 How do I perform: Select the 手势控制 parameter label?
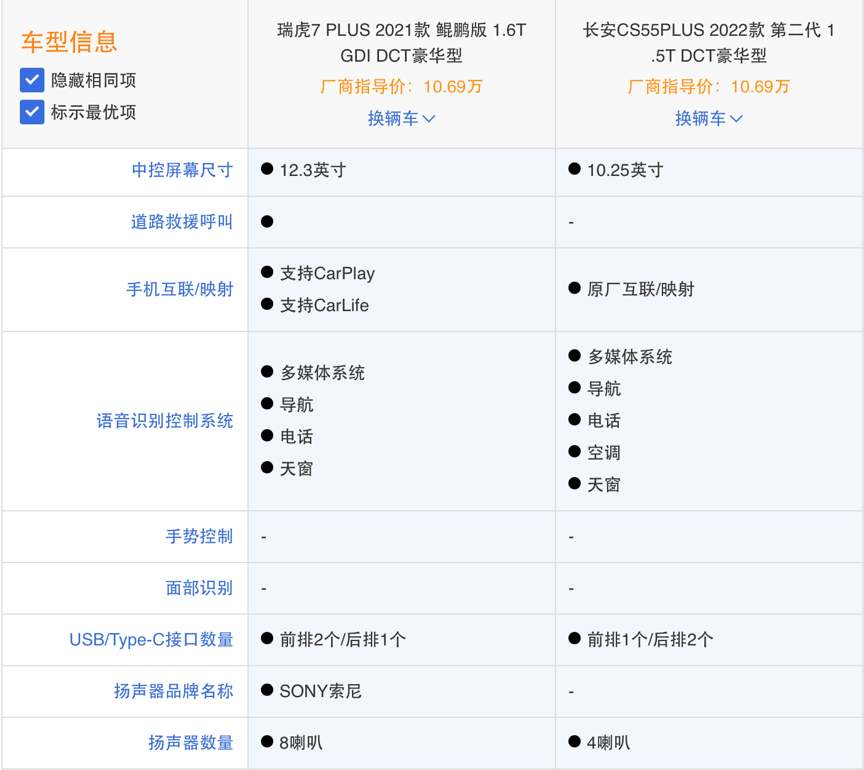pos(199,537)
